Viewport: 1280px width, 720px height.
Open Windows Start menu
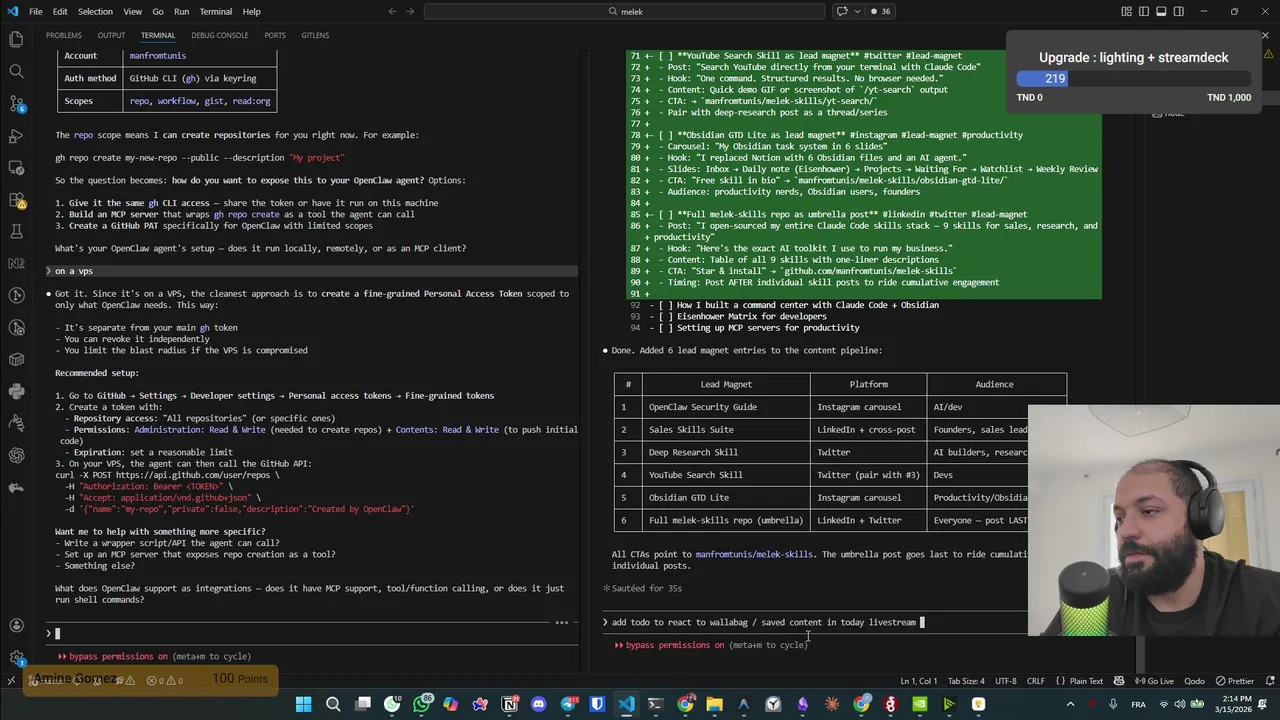(x=303, y=704)
